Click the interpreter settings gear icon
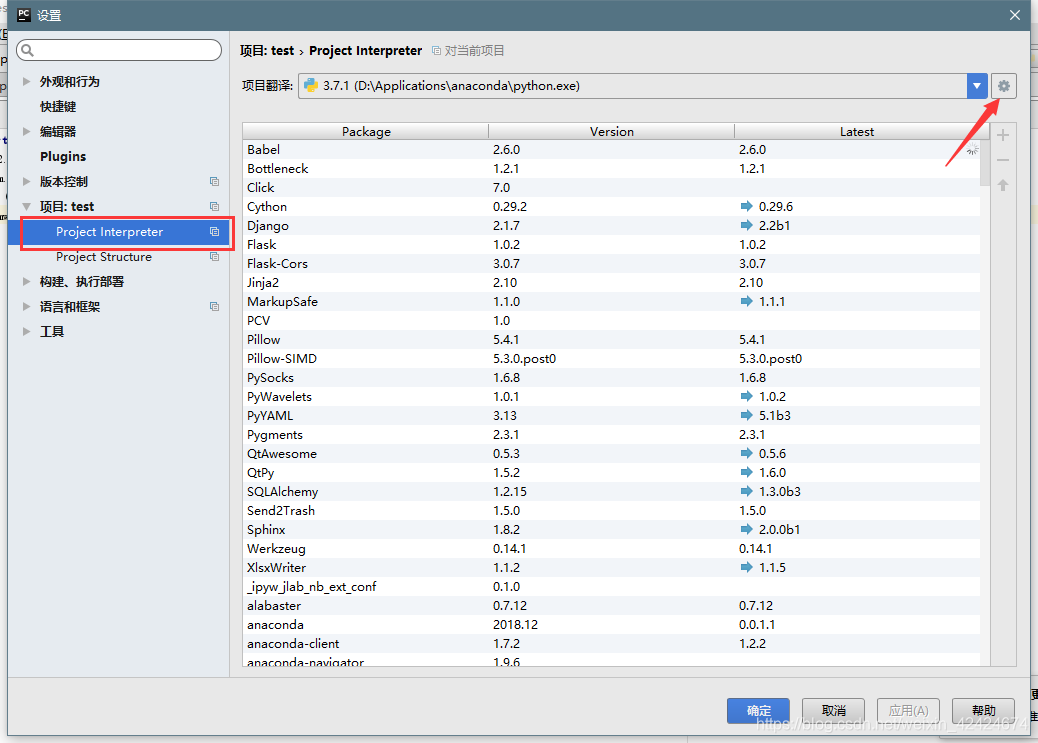 [x=1004, y=86]
